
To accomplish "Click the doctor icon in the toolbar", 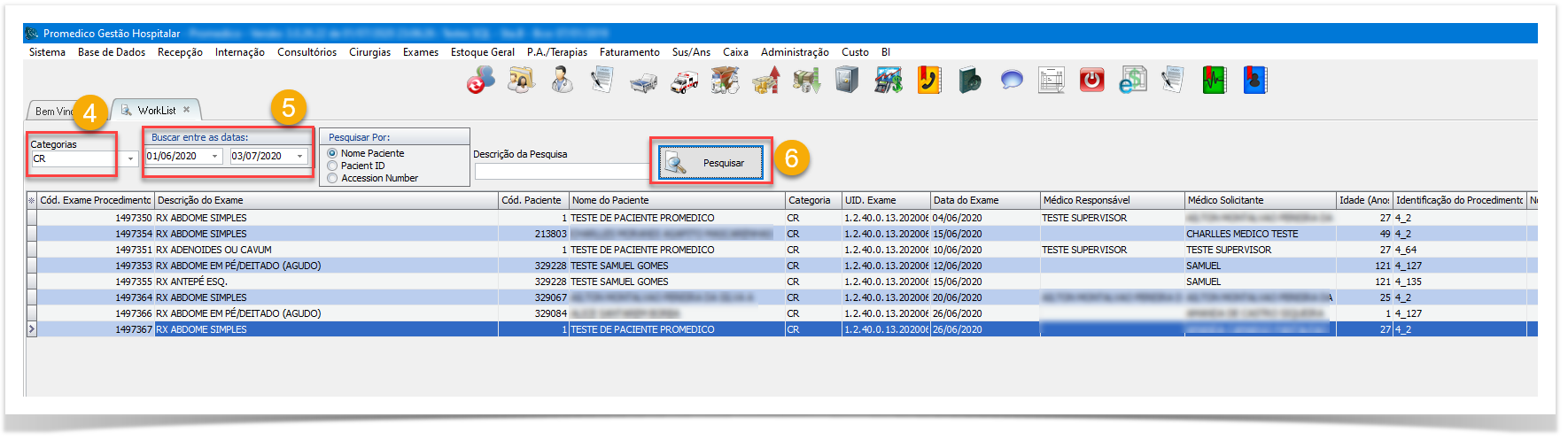I will [x=561, y=81].
